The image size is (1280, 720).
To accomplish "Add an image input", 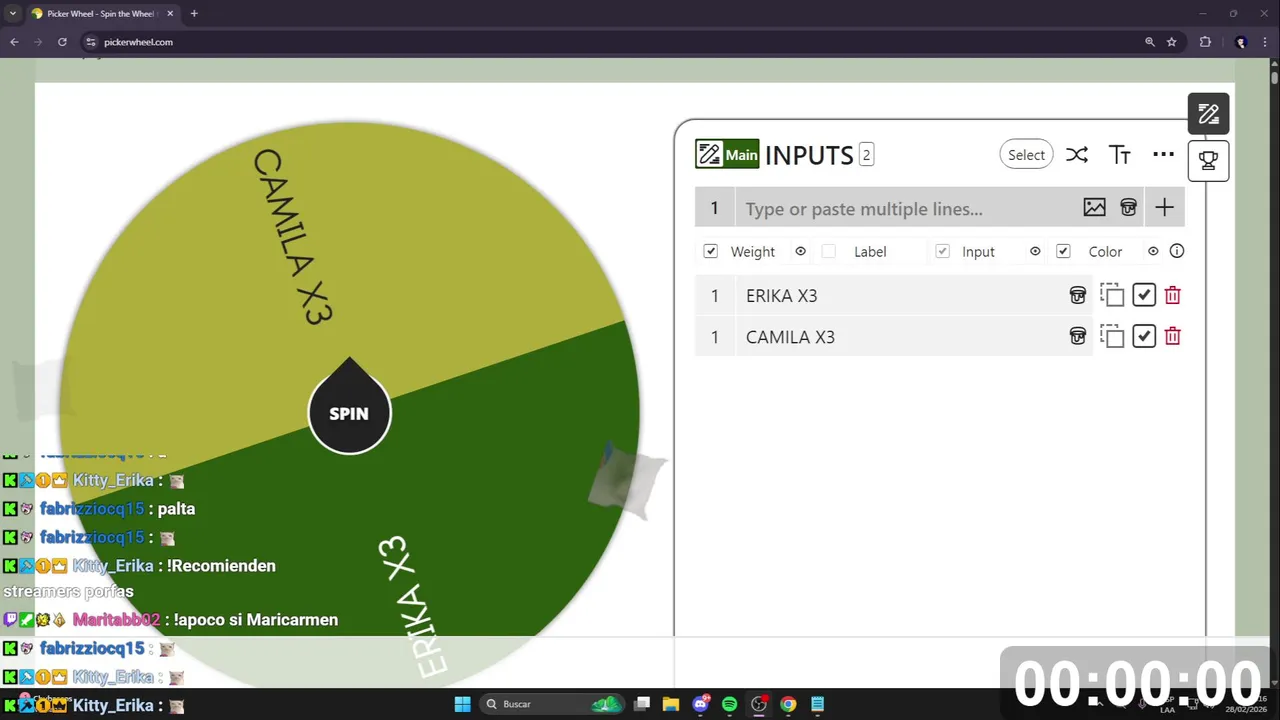I will [x=1094, y=208].
